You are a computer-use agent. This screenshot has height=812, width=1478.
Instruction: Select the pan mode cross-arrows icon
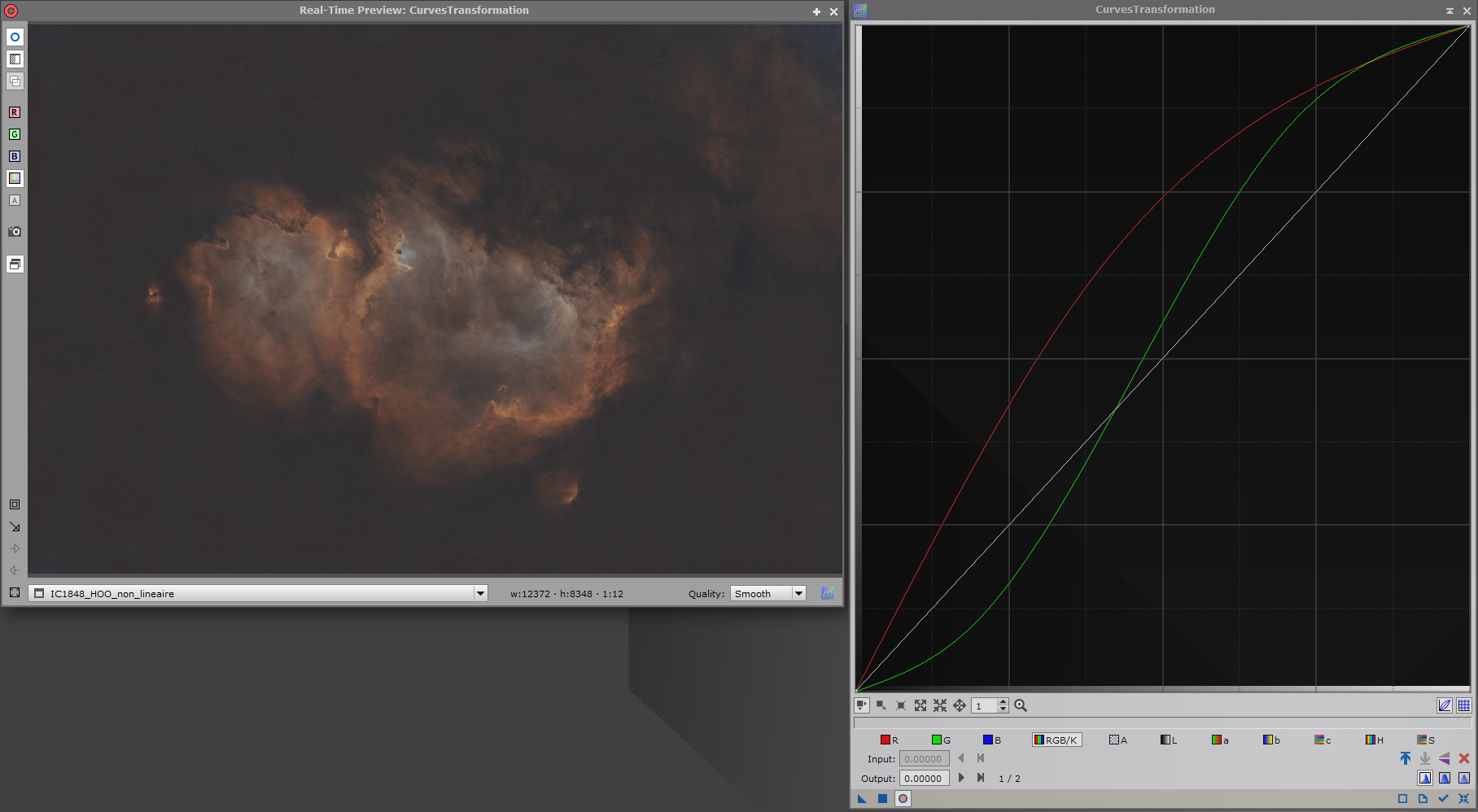(960, 705)
